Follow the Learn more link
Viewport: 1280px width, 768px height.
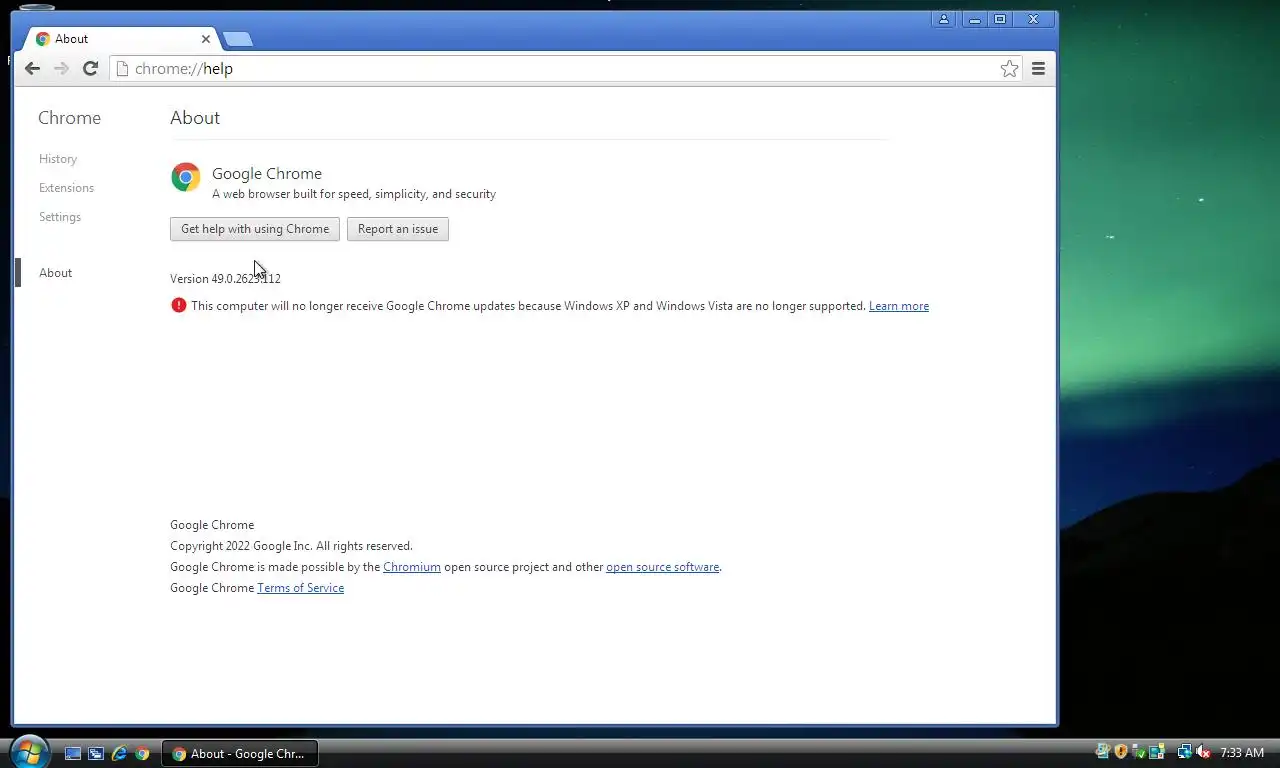click(899, 306)
